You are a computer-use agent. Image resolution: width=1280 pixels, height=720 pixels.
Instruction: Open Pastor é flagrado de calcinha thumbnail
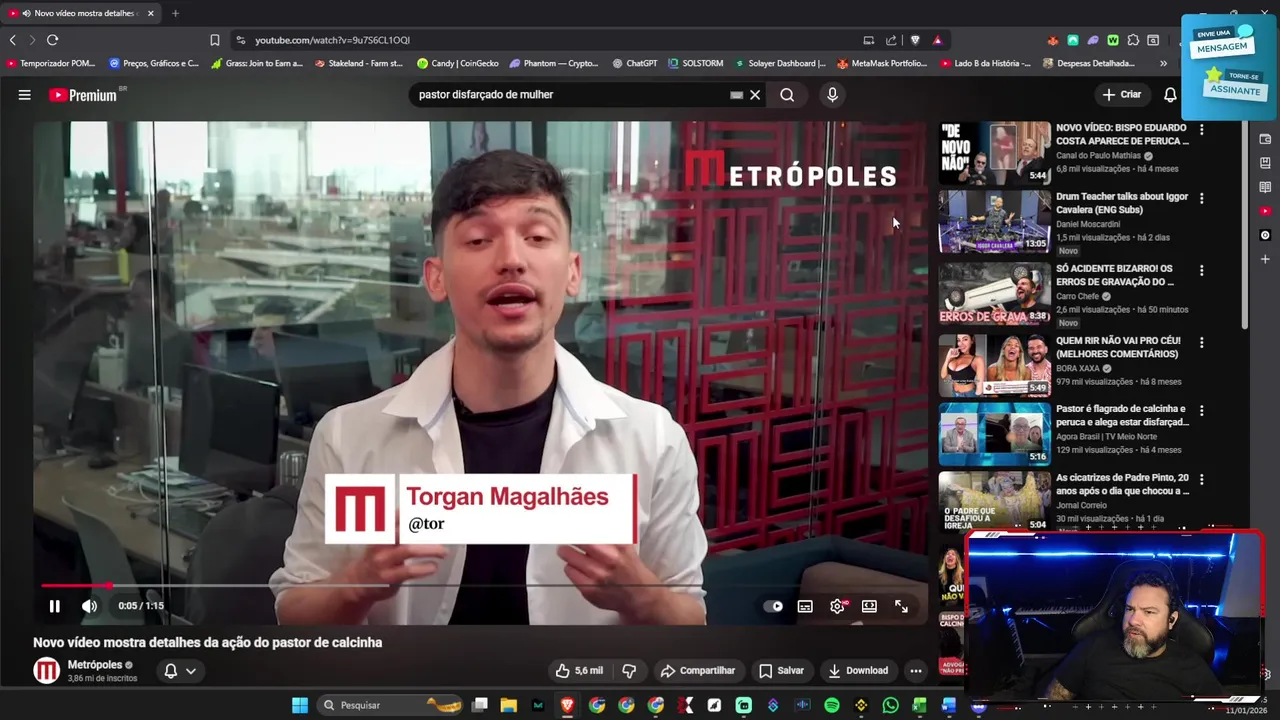995,434
